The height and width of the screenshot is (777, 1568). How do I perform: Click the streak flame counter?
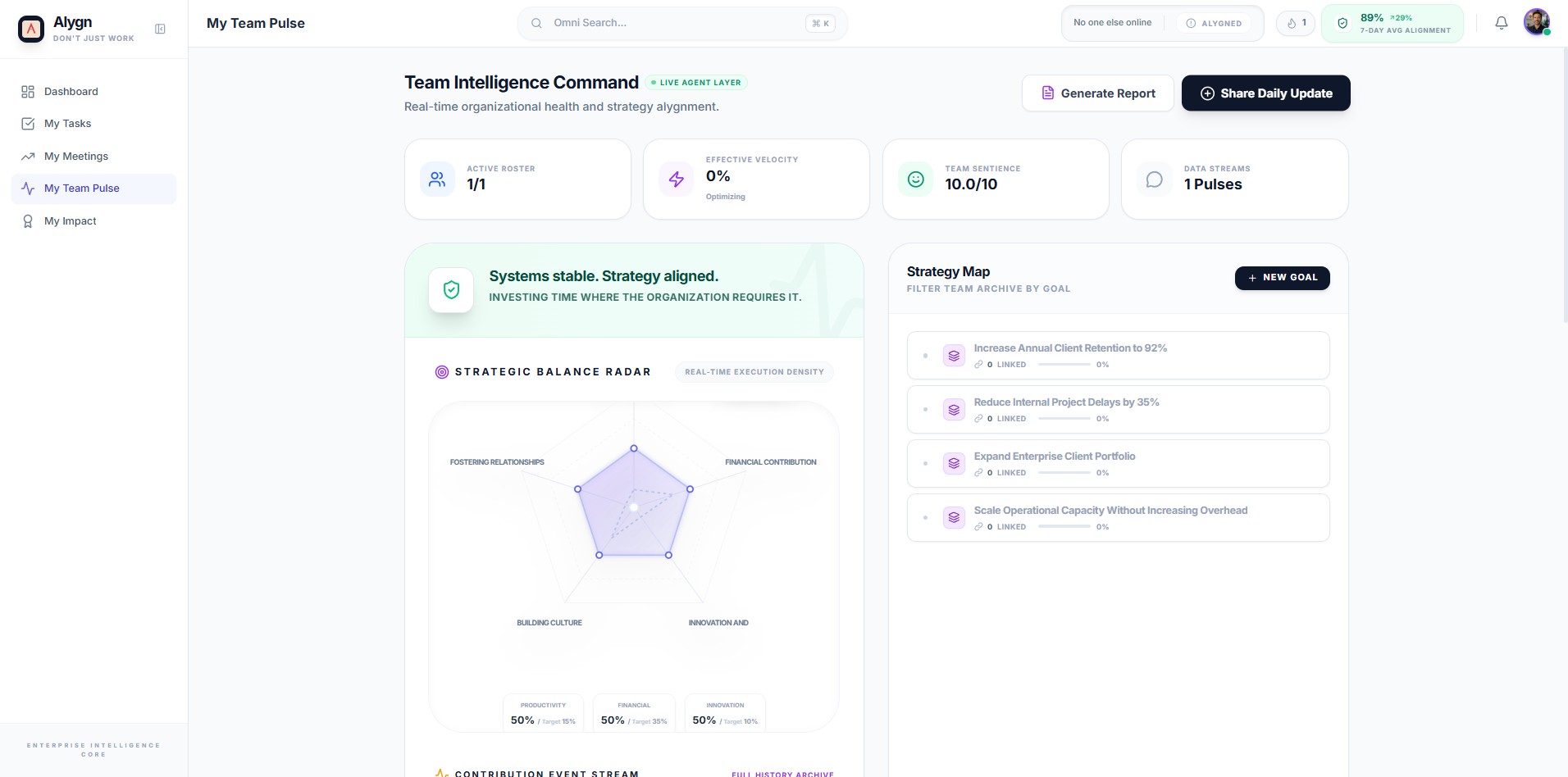point(1296,23)
